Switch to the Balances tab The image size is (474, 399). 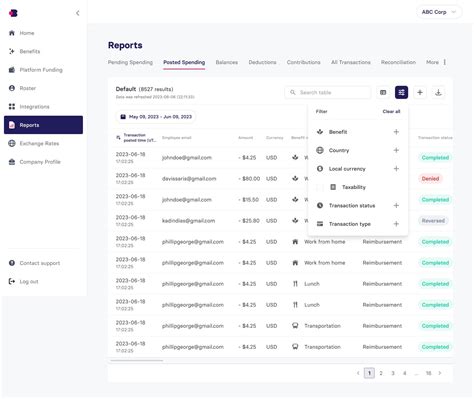coord(227,62)
